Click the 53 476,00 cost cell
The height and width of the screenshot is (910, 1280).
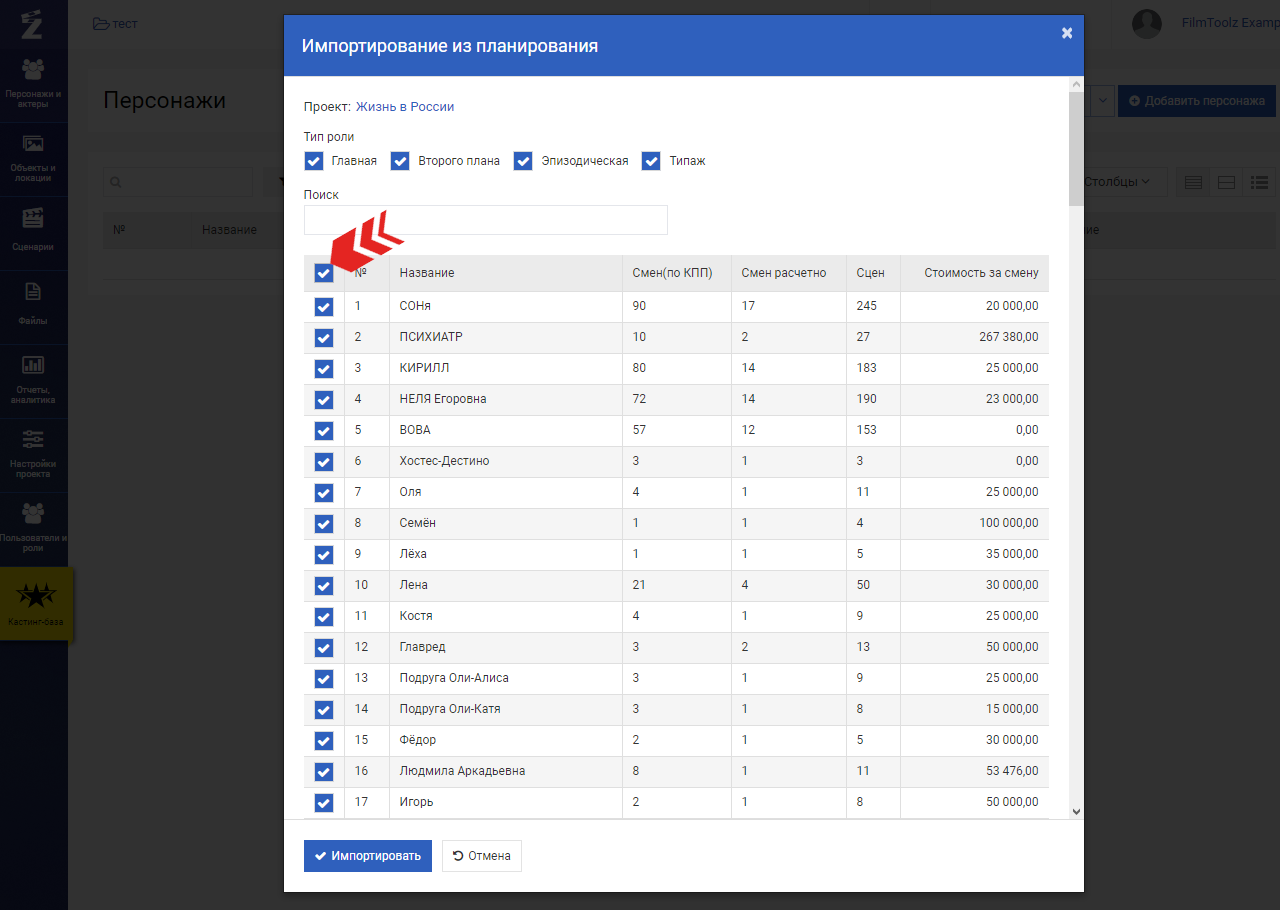(x=975, y=771)
